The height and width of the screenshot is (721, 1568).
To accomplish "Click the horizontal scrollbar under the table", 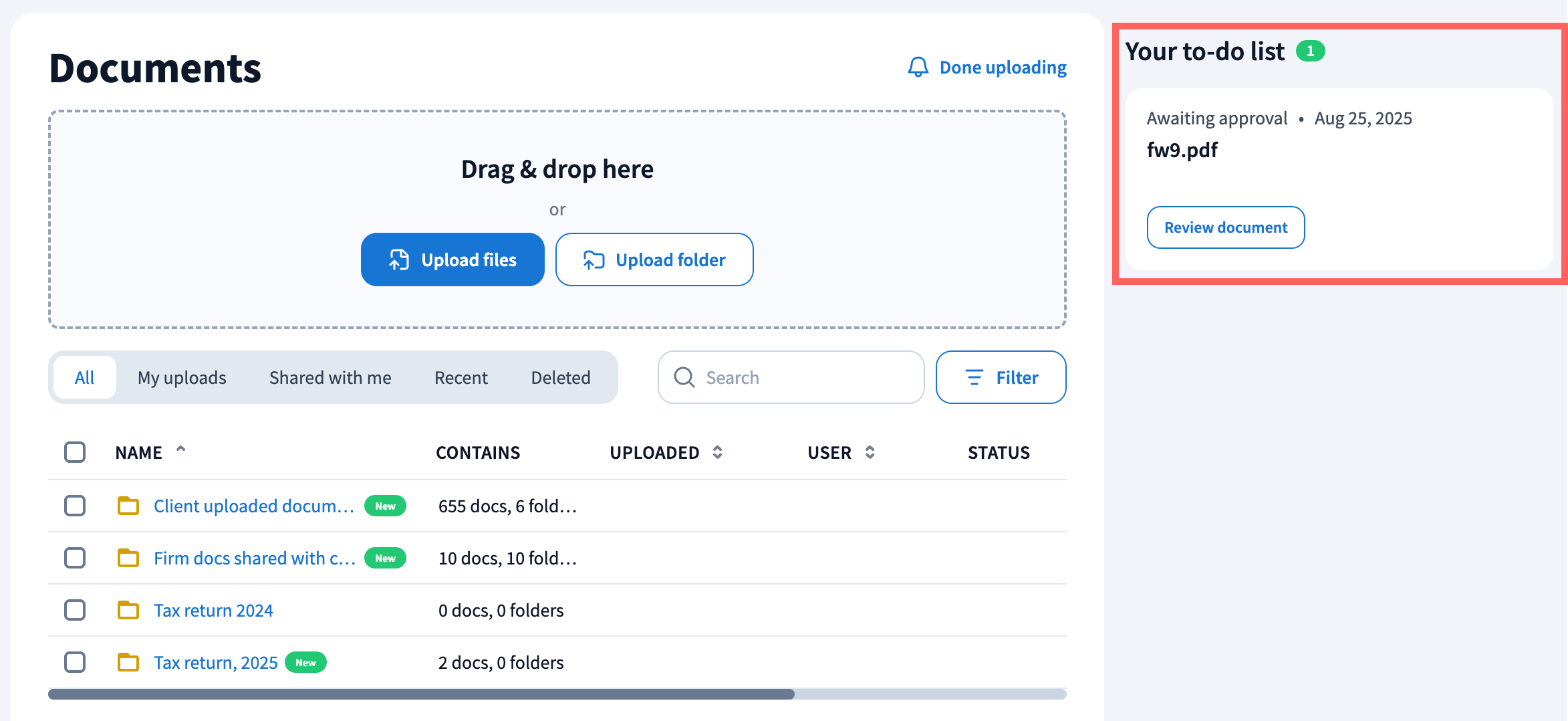I will [x=421, y=694].
